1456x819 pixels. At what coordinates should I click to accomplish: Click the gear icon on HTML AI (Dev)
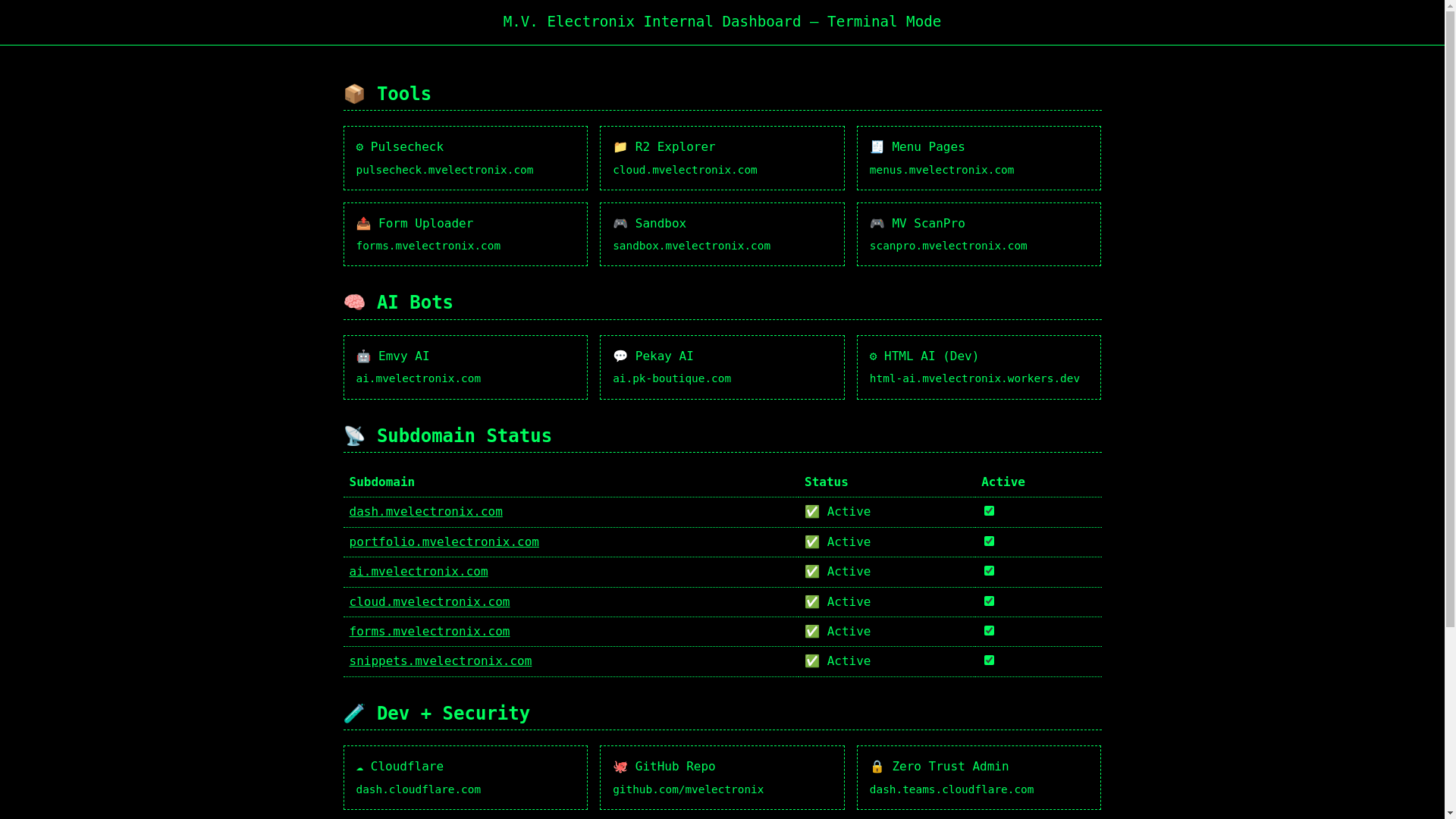[873, 356]
